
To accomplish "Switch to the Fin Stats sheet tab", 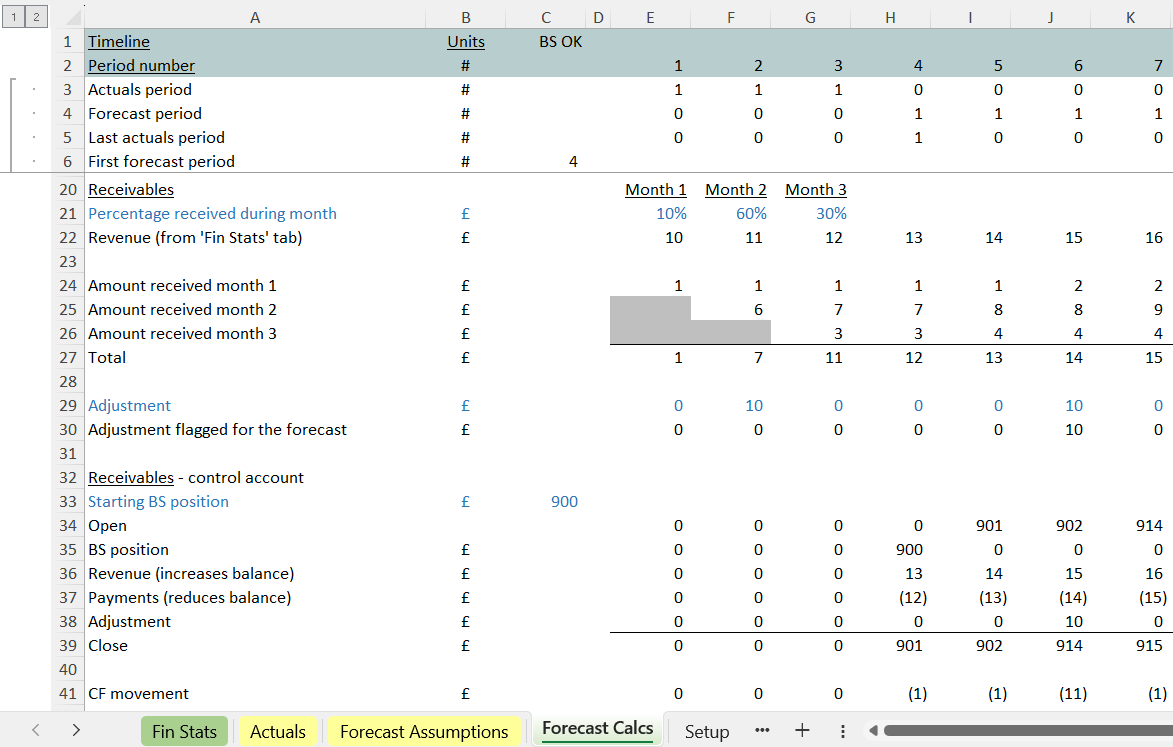I will (x=184, y=732).
